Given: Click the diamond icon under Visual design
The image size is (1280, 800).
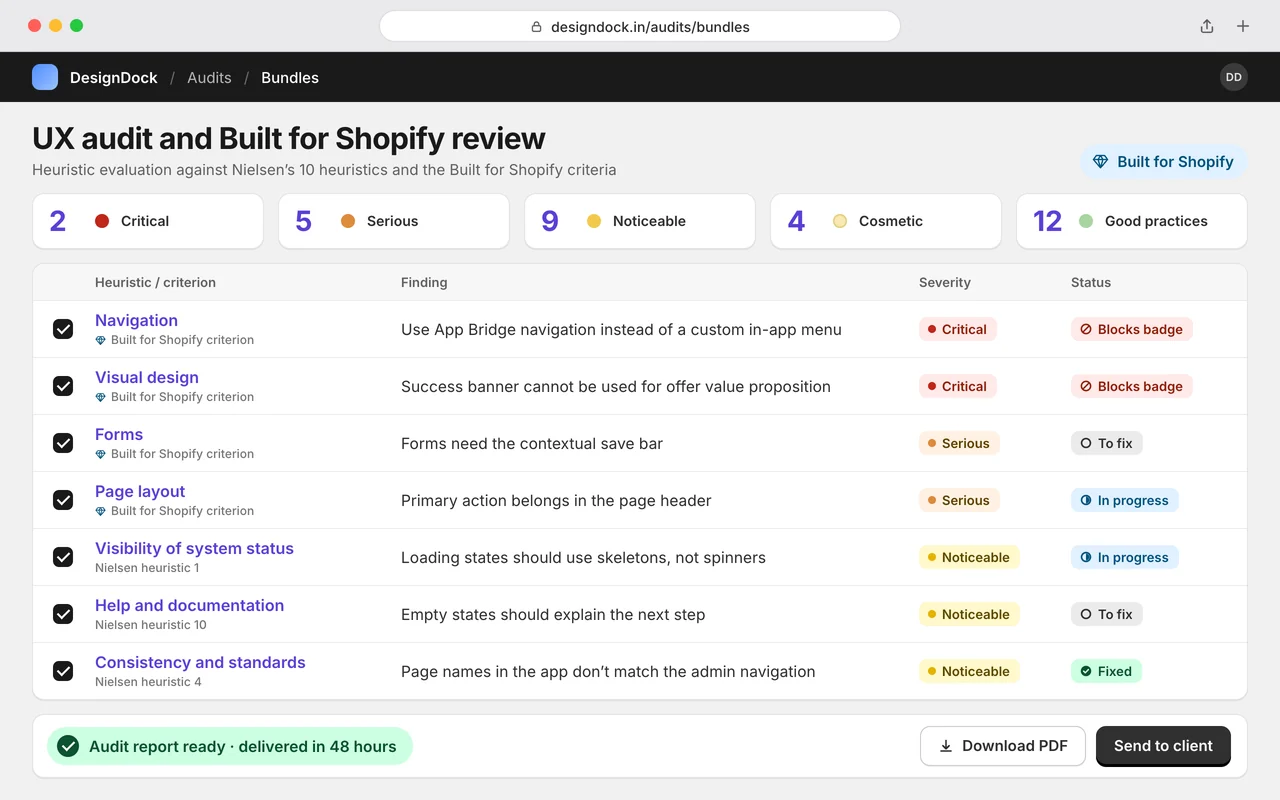Looking at the screenshot, I should point(100,397).
